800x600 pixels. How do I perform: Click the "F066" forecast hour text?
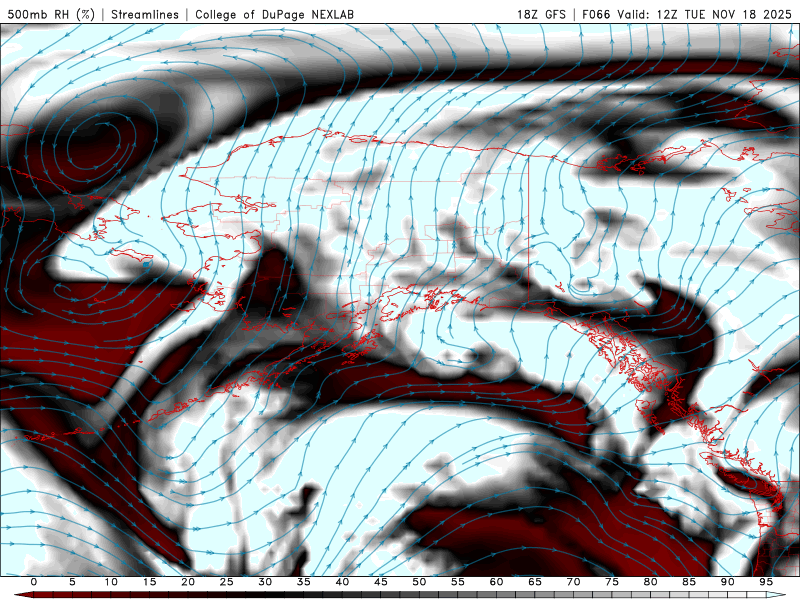[596, 14]
